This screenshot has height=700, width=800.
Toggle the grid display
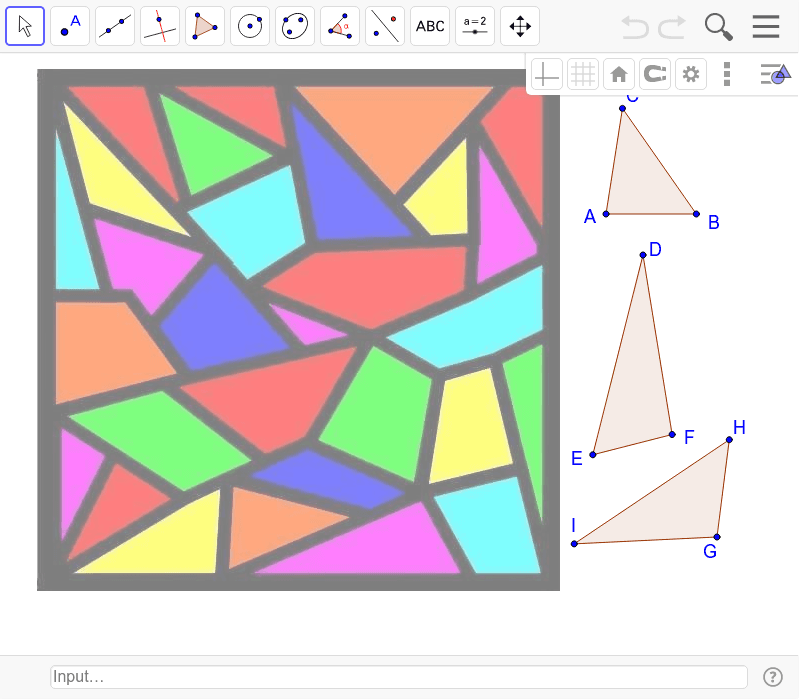583,73
